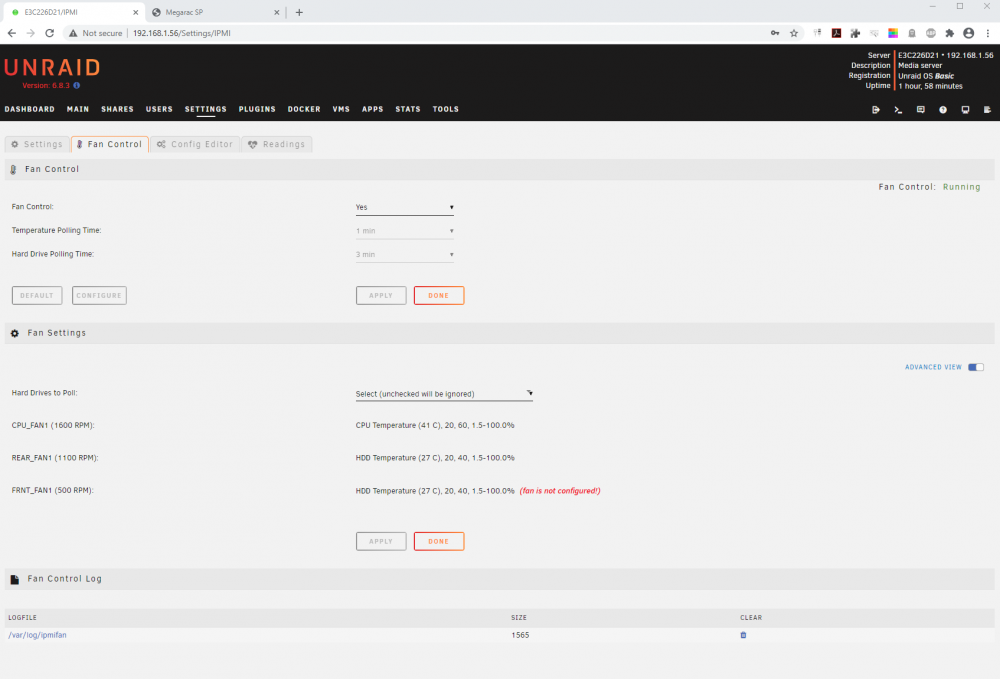
Task: Switch to the IPMI Settings tab
Action: (x=37, y=144)
